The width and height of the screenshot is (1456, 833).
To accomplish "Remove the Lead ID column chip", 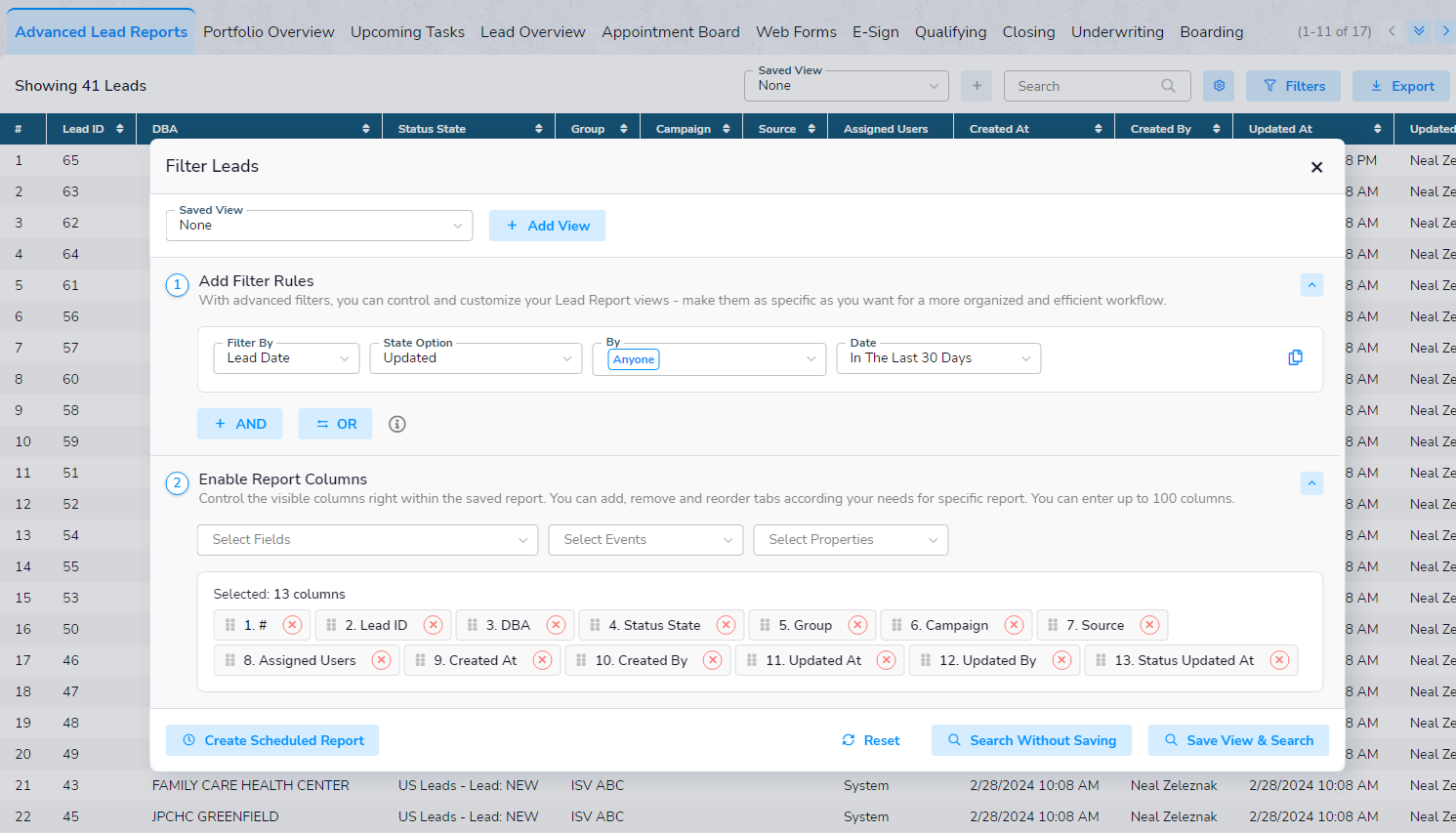I will (x=433, y=625).
